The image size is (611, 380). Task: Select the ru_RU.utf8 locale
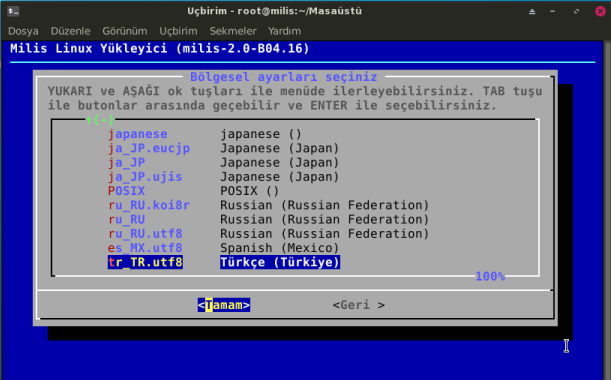coord(145,234)
